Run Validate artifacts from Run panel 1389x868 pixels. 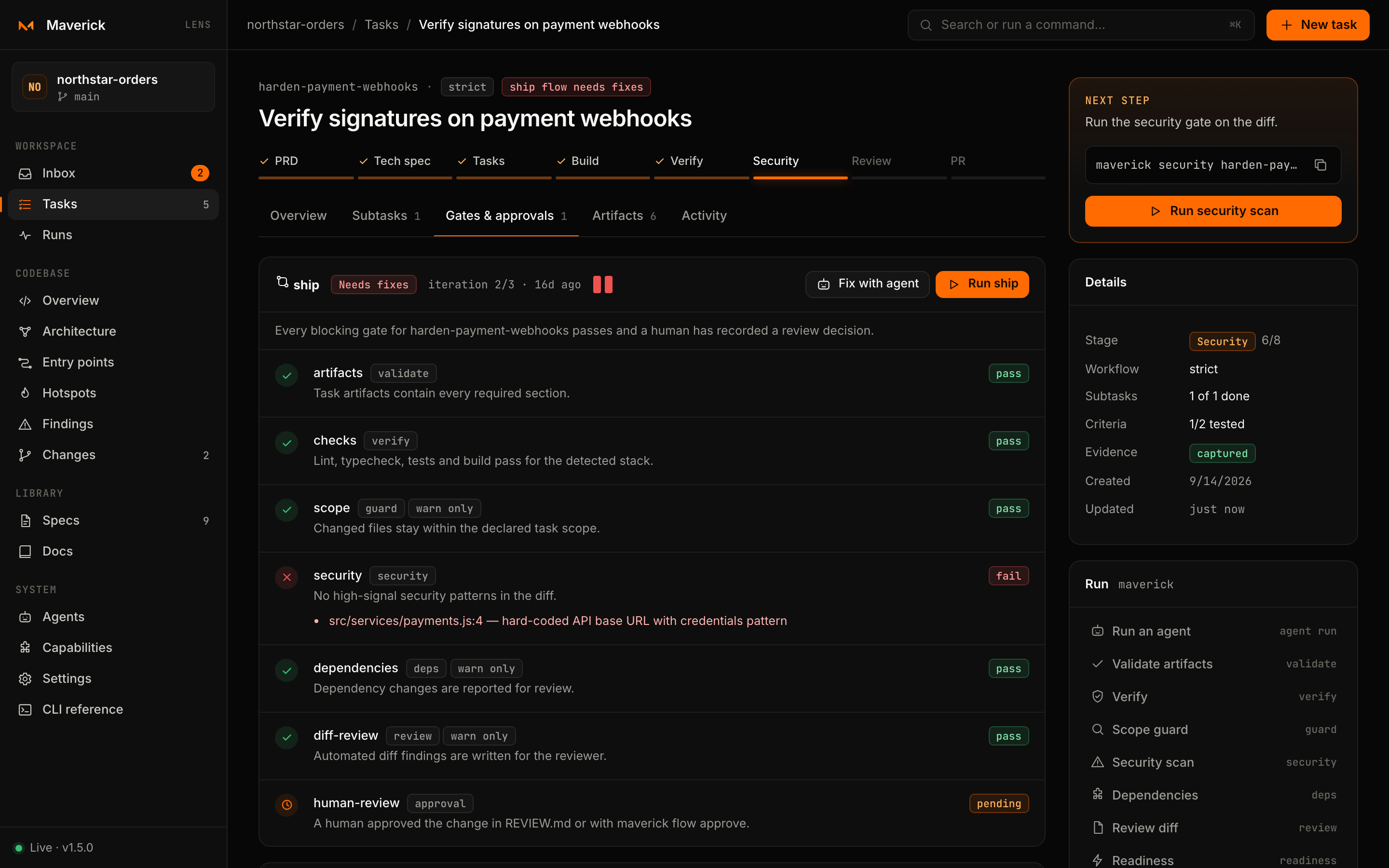pos(1213,664)
